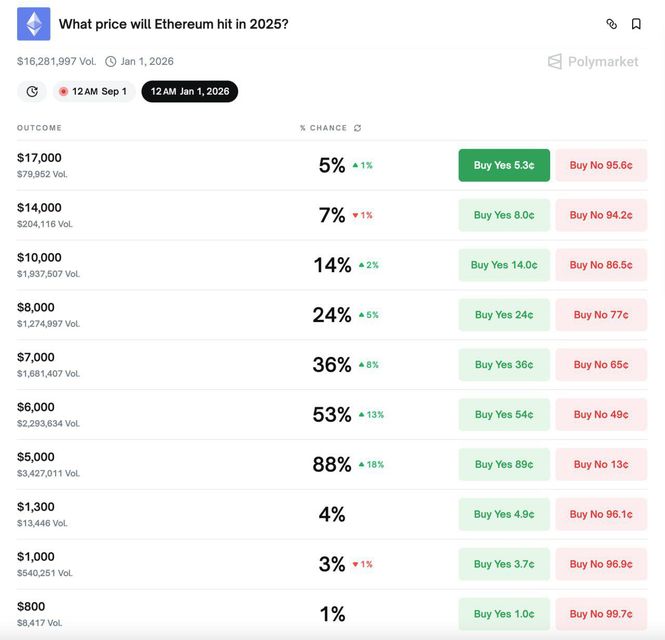Select the 12 AM Jan 1, 2026 tab
The height and width of the screenshot is (640, 665).
tap(189, 91)
